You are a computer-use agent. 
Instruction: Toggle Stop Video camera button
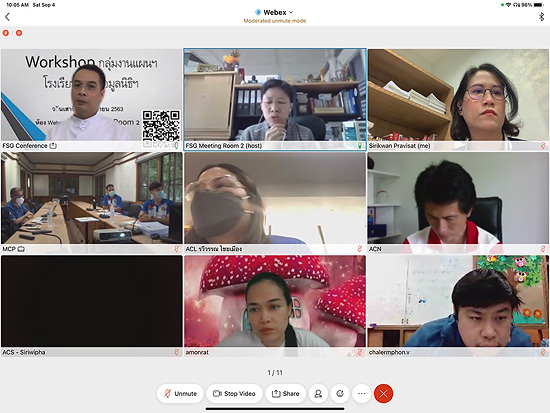coord(234,393)
